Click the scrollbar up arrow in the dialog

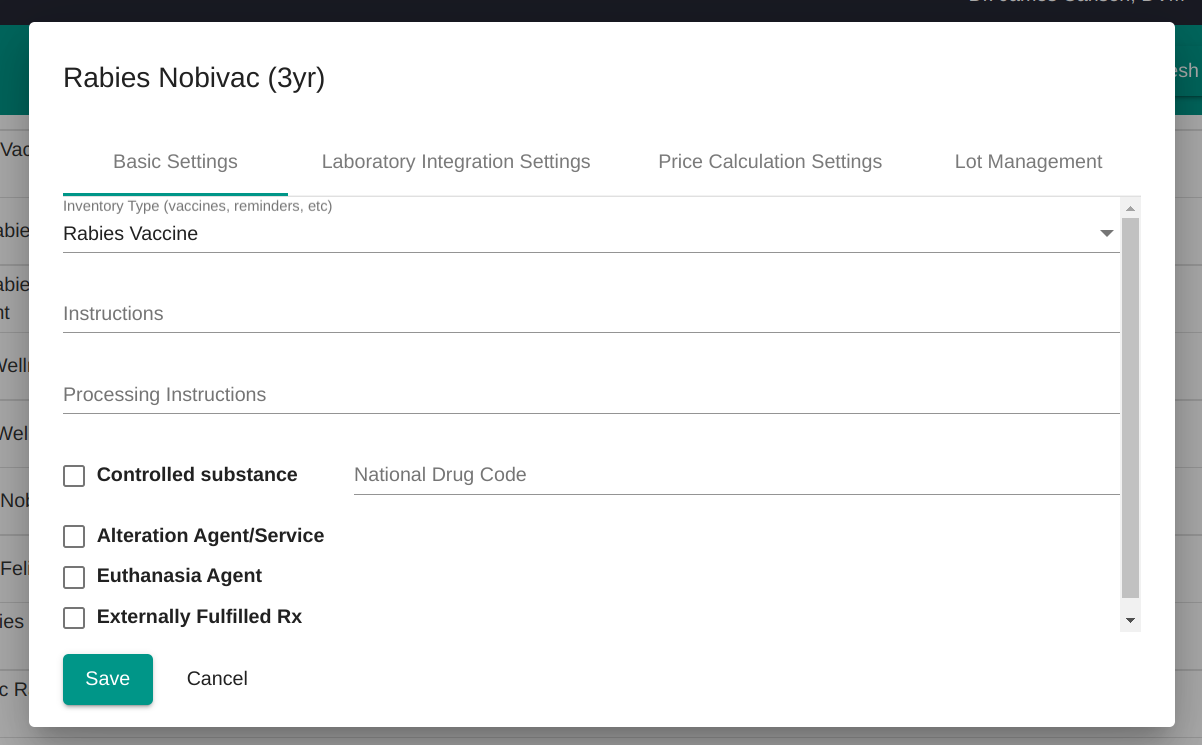(x=1131, y=208)
